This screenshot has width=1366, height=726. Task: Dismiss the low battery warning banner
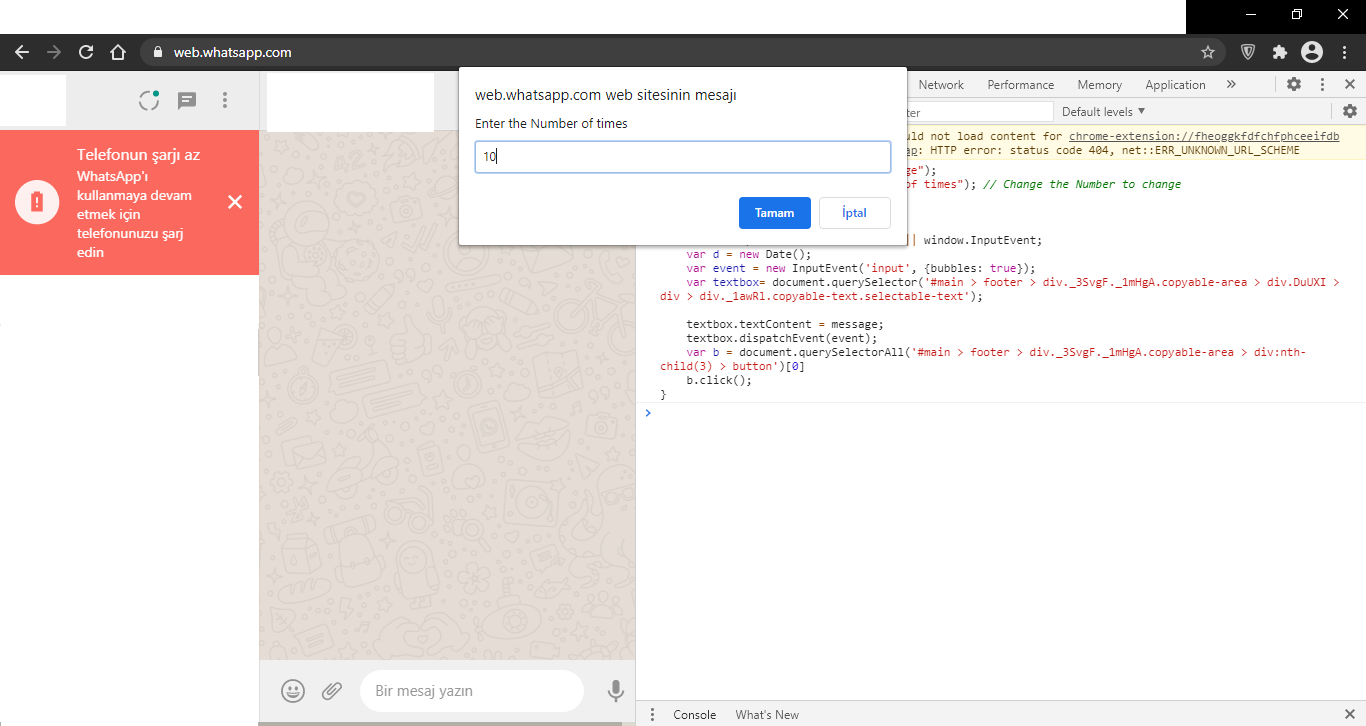(x=235, y=202)
